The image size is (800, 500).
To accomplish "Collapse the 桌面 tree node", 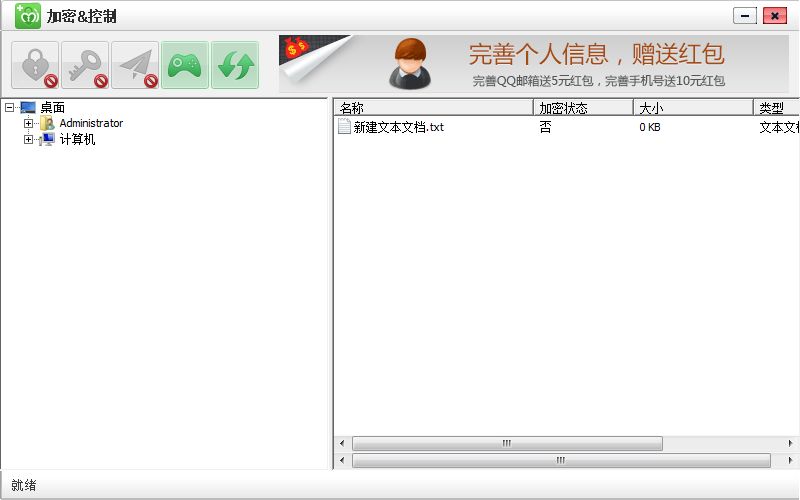I will 9,107.
